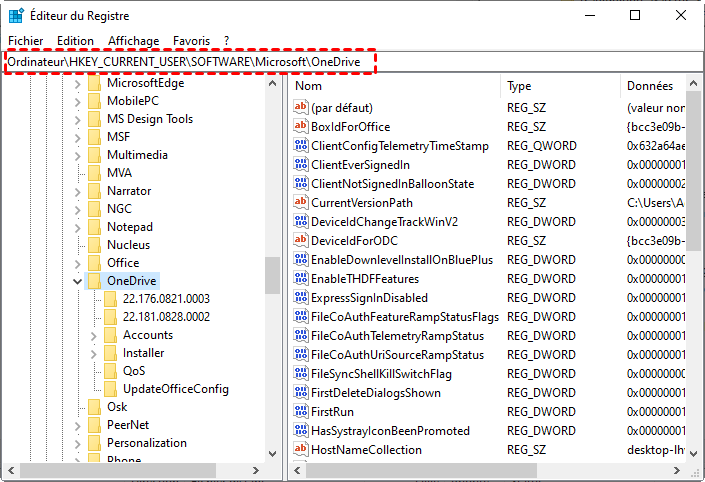The image size is (705, 482).
Task: Expand the MicrosoftEdge key
Action: (77, 84)
